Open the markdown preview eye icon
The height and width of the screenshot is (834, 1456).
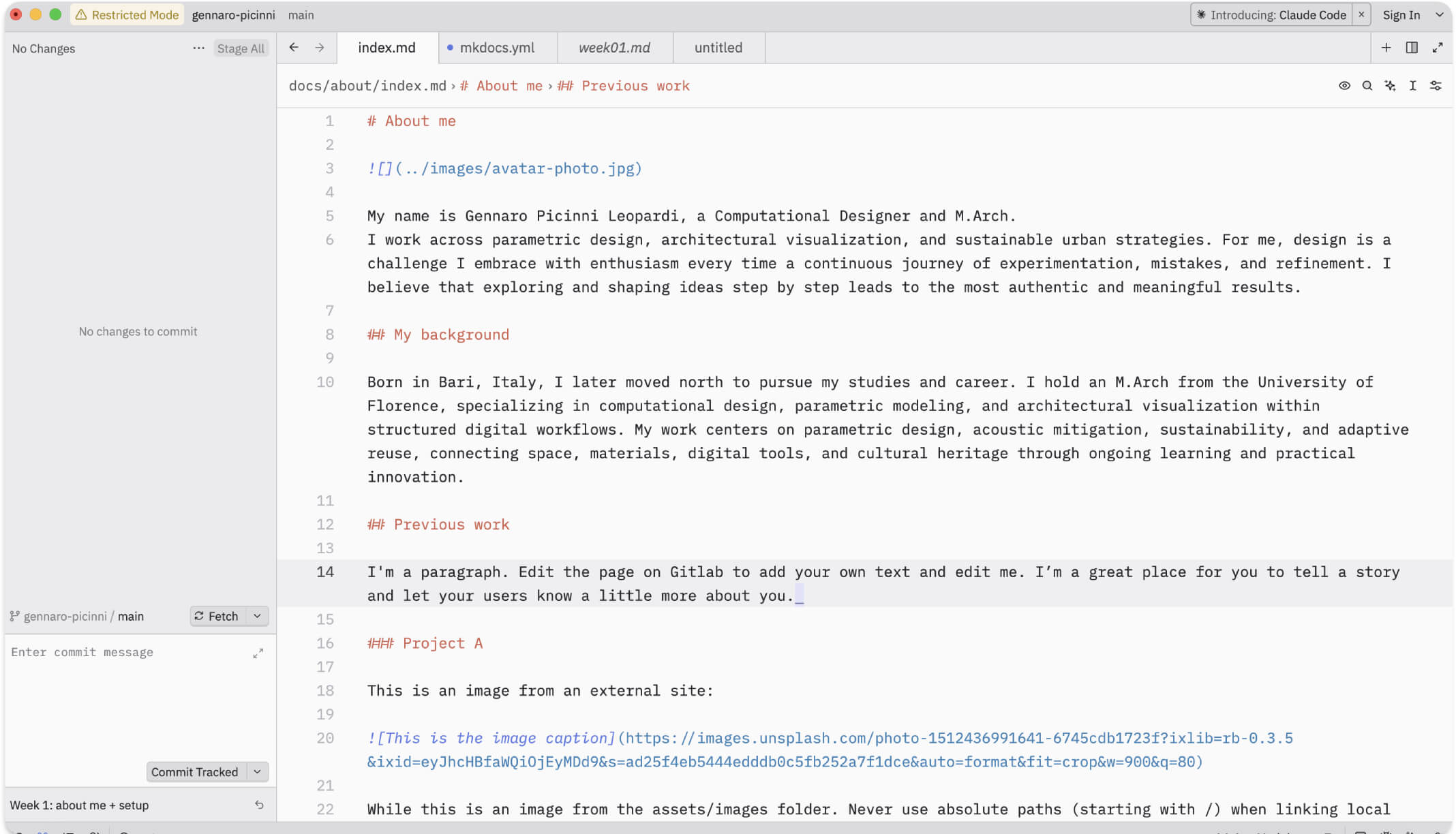(1344, 86)
